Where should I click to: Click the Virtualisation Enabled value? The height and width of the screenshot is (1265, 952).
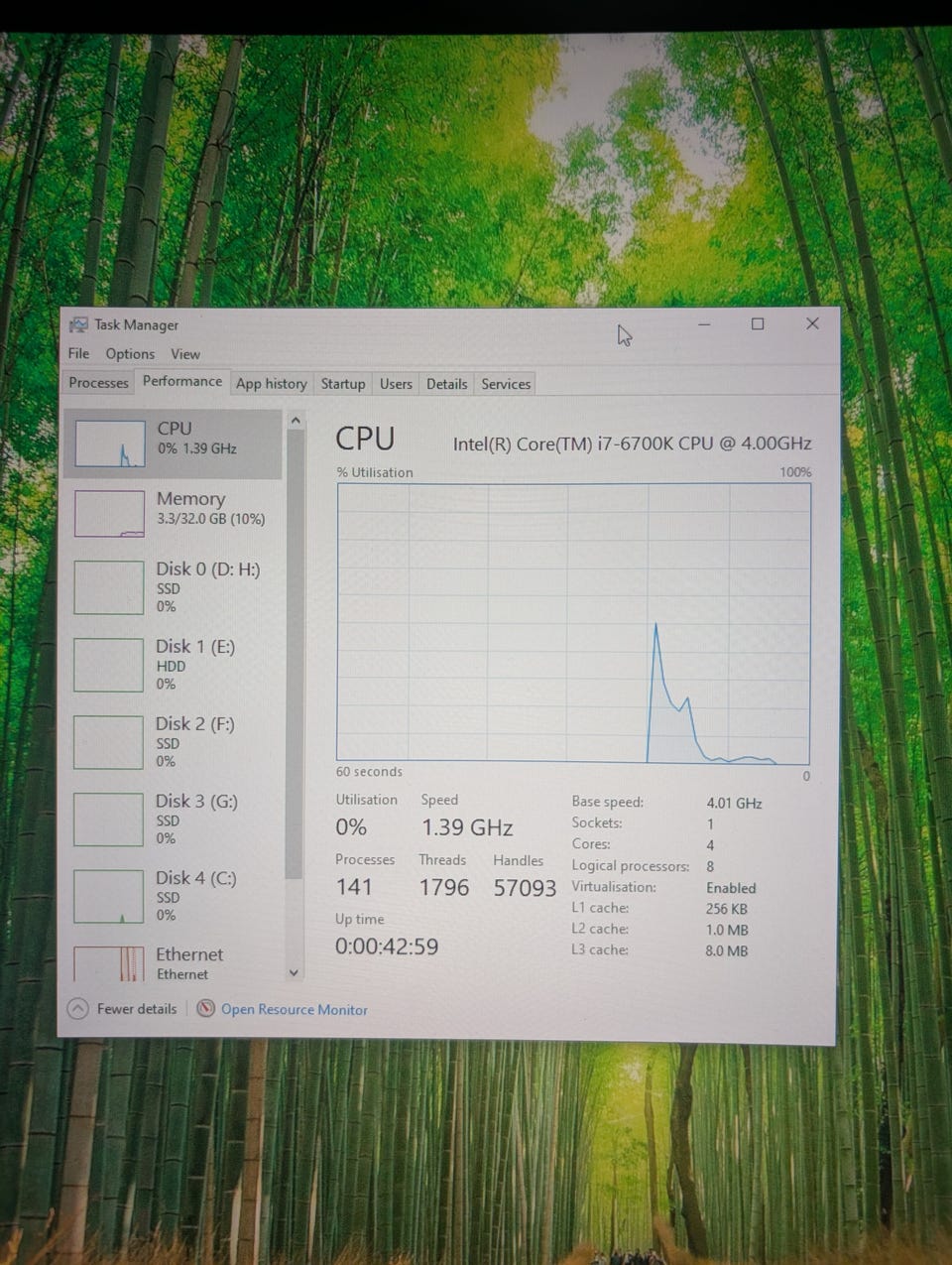(x=731, y=888)
